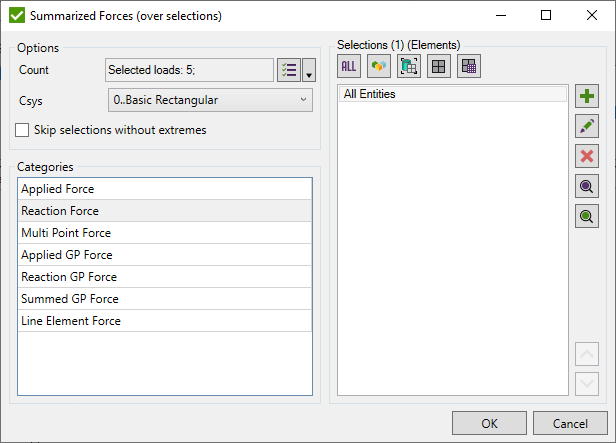Viewport: 616px width, 443px height.
Task: Enable Skip selections without extremes checkbox
Action: (23, 130)
